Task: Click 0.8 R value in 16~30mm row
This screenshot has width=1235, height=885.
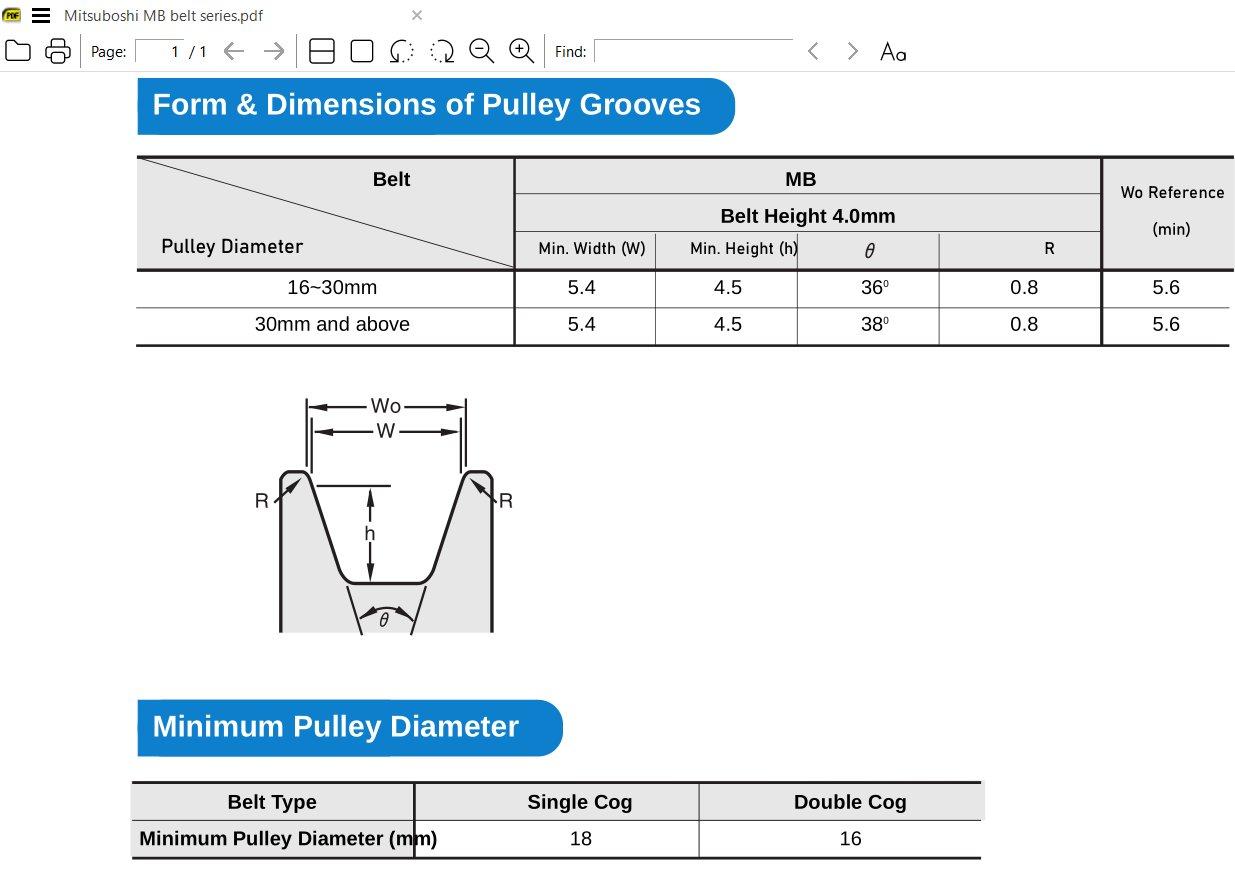Action: [x=1024, y=288]
